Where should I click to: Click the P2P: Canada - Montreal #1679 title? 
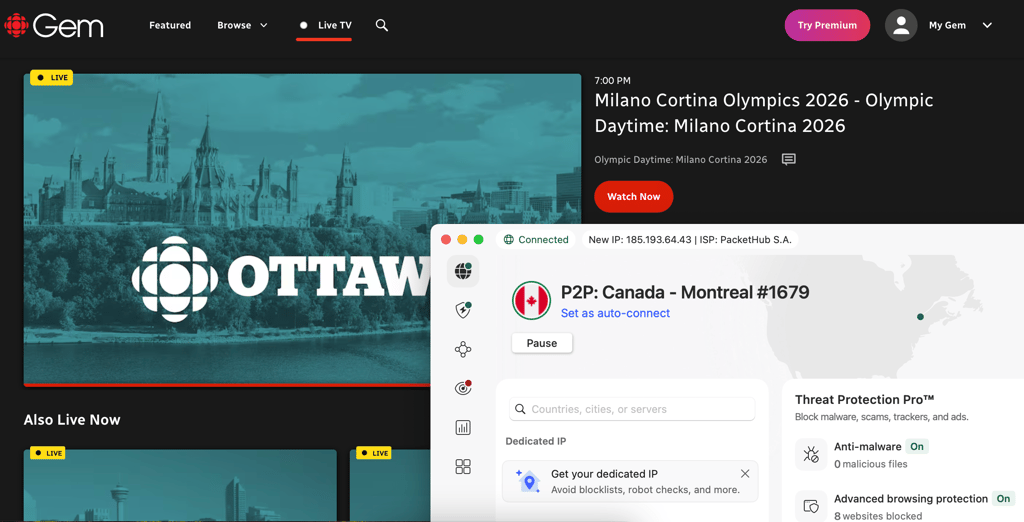[685, 292]
